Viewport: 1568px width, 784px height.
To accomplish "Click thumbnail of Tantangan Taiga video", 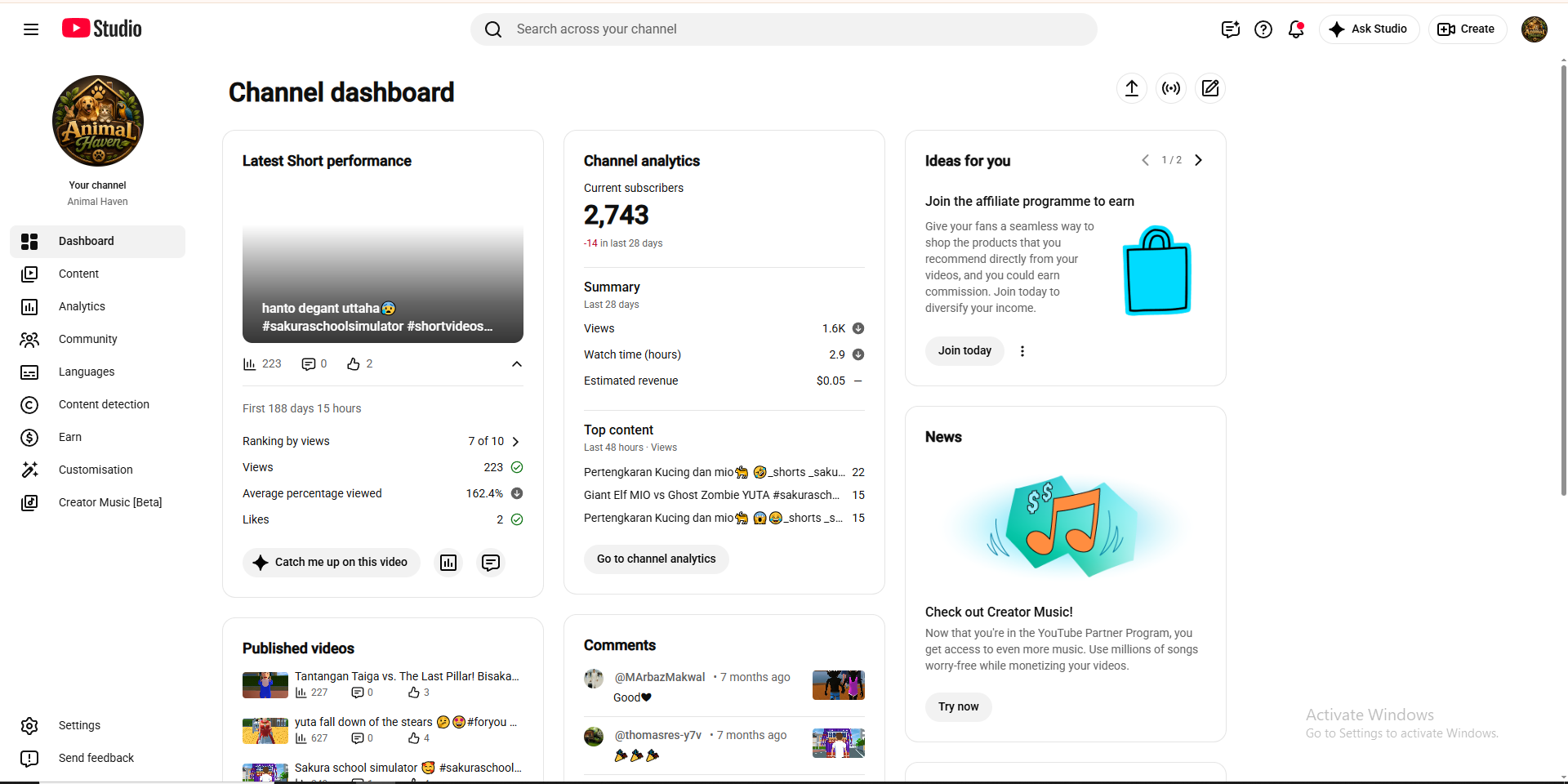I will click(x=265, y=685).
